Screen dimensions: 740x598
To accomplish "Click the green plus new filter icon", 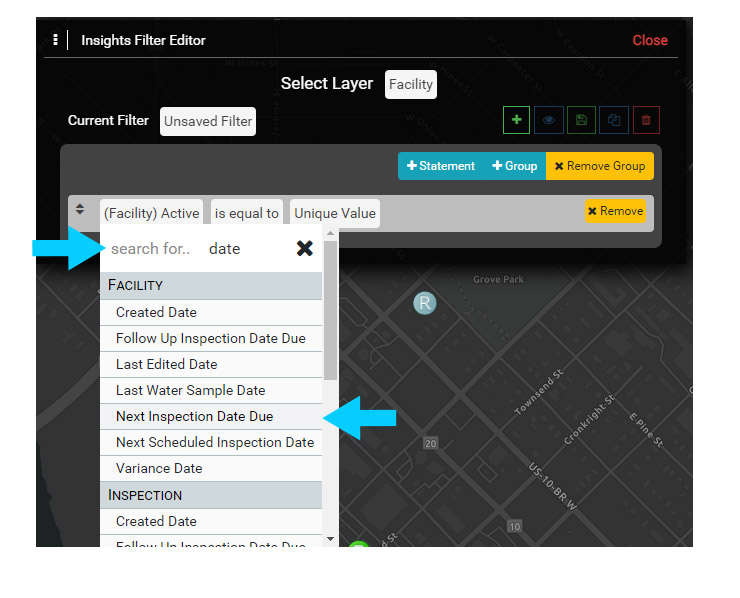I will (x=516, y=120).
